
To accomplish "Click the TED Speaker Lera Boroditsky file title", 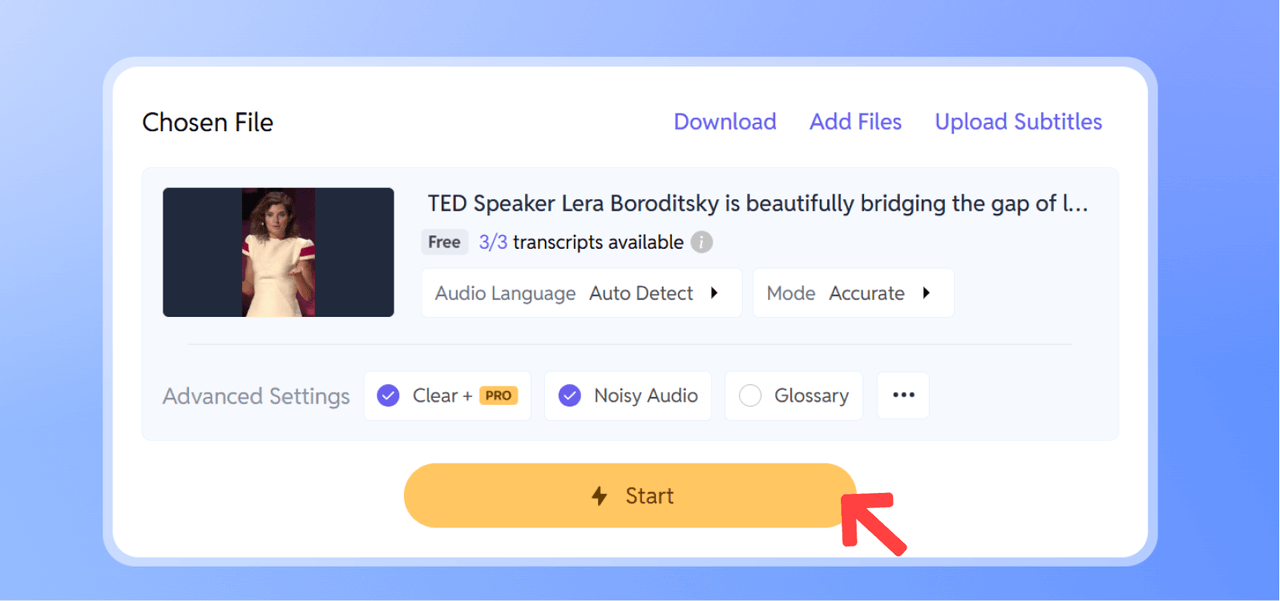I will 757,204.
